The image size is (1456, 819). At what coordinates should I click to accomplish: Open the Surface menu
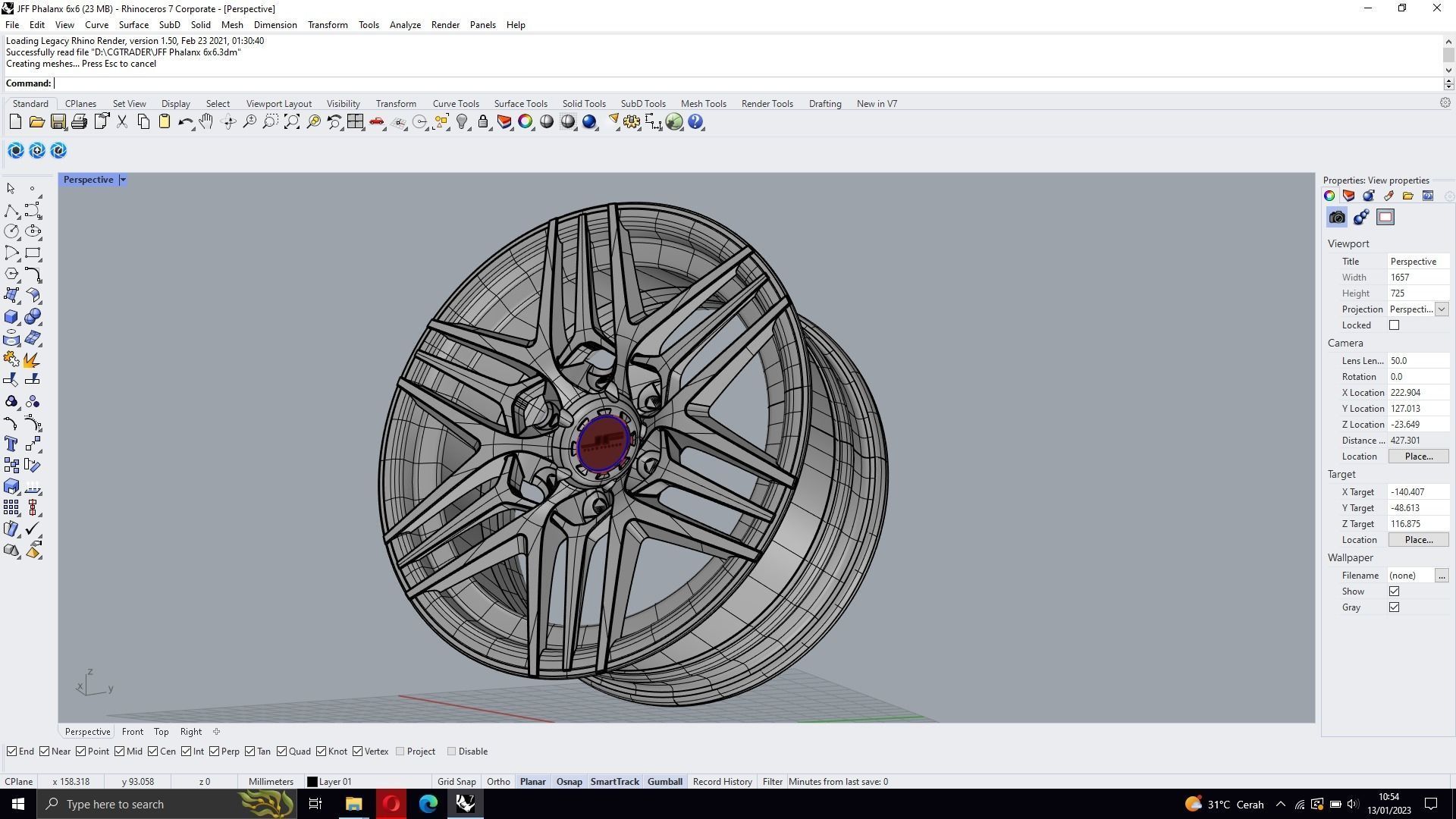point(133,25)
